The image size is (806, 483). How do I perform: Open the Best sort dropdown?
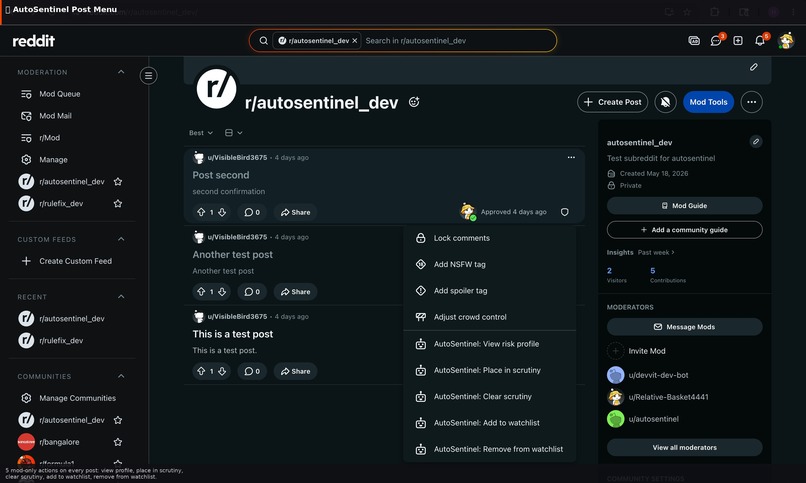click(x=200, y=133)
